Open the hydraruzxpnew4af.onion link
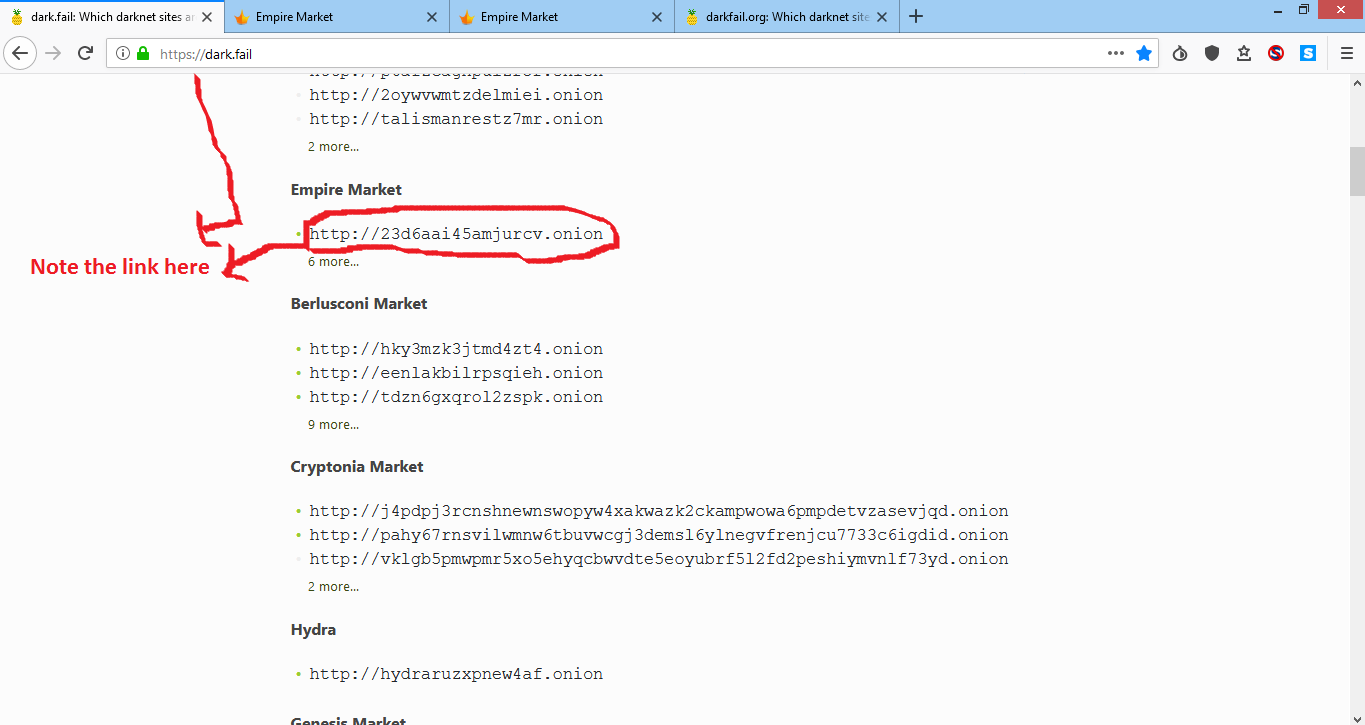Image resolution: width=1365 pixels, height=725 pixels. [456, 675]
